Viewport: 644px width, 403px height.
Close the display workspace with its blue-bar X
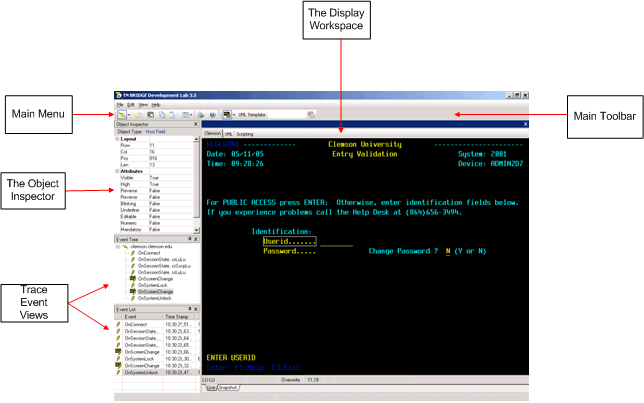coord(525,124)
